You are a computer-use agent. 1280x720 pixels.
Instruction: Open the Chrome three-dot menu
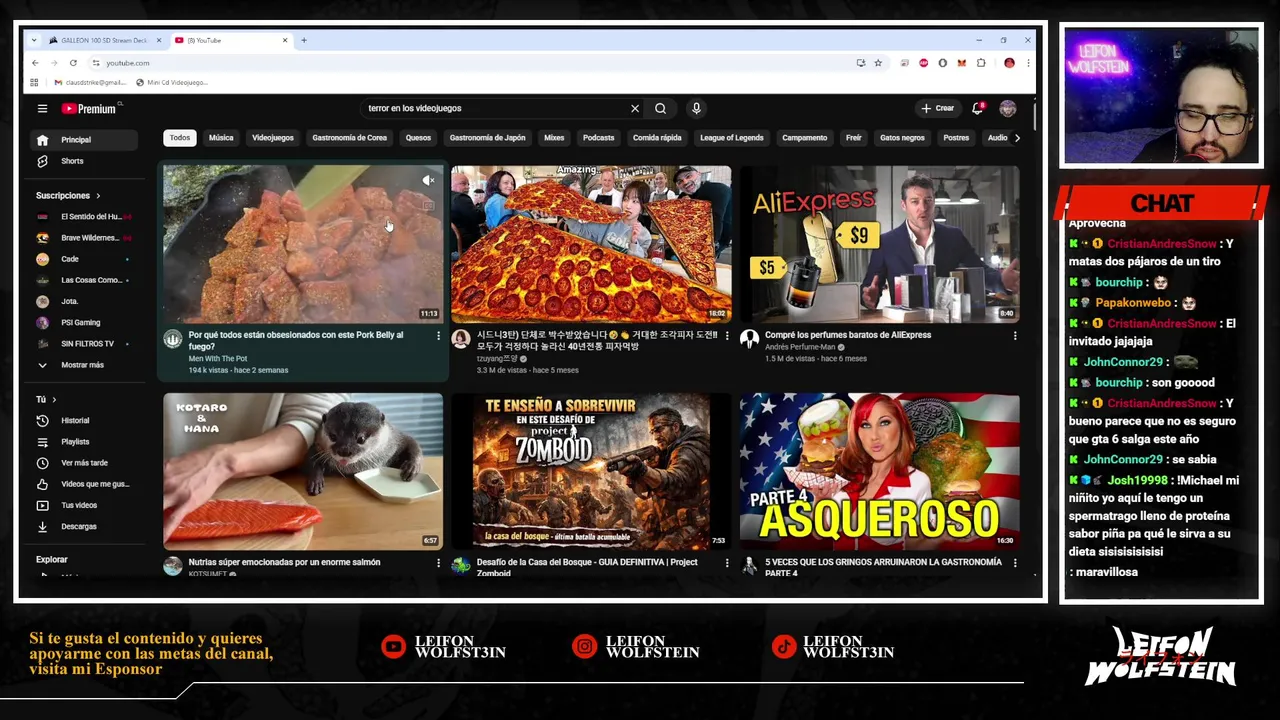click(1027, 63)
